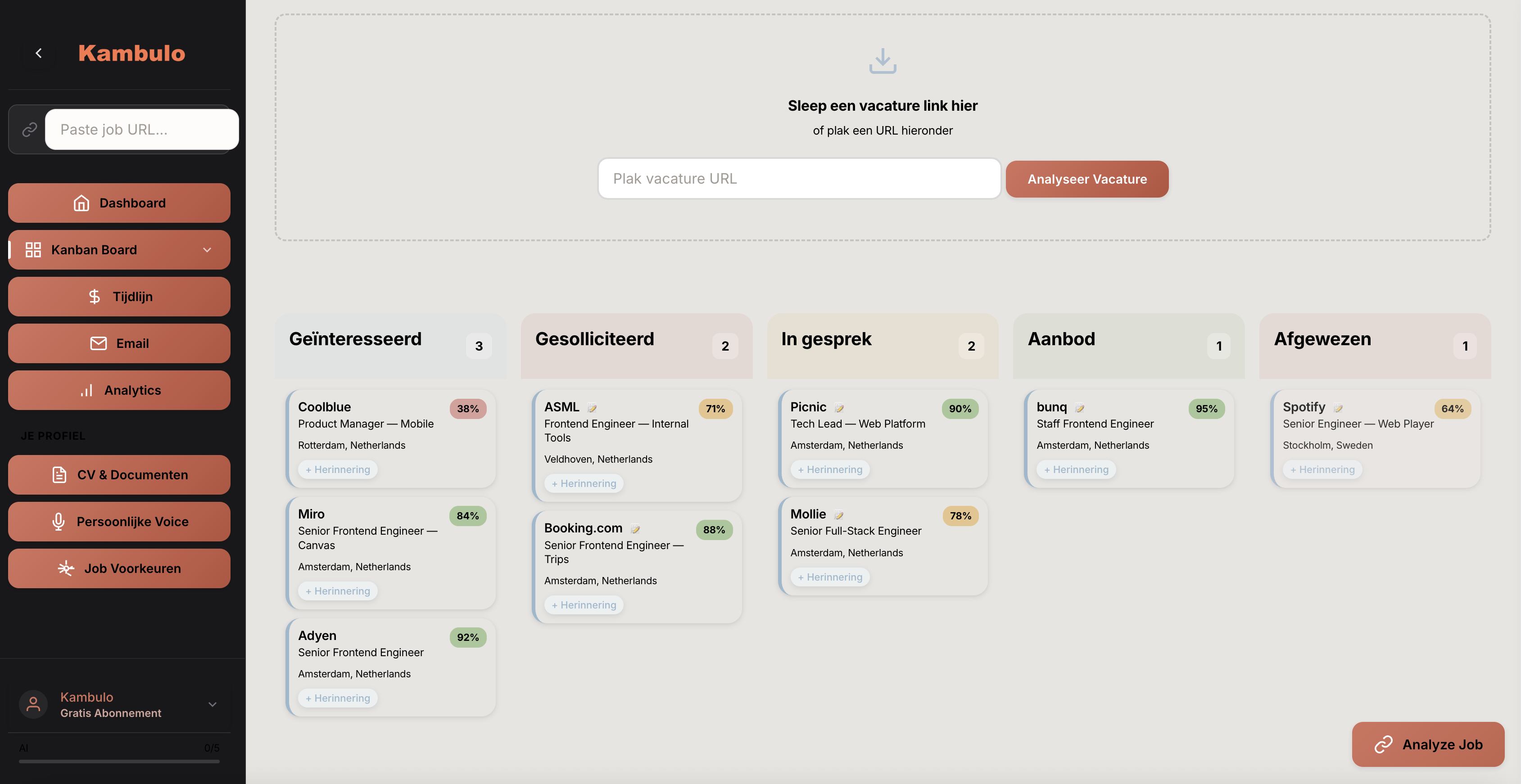Click the AI usage progress bar
The width and height of the screenshot is (1521, 784).
click(119, 761)
